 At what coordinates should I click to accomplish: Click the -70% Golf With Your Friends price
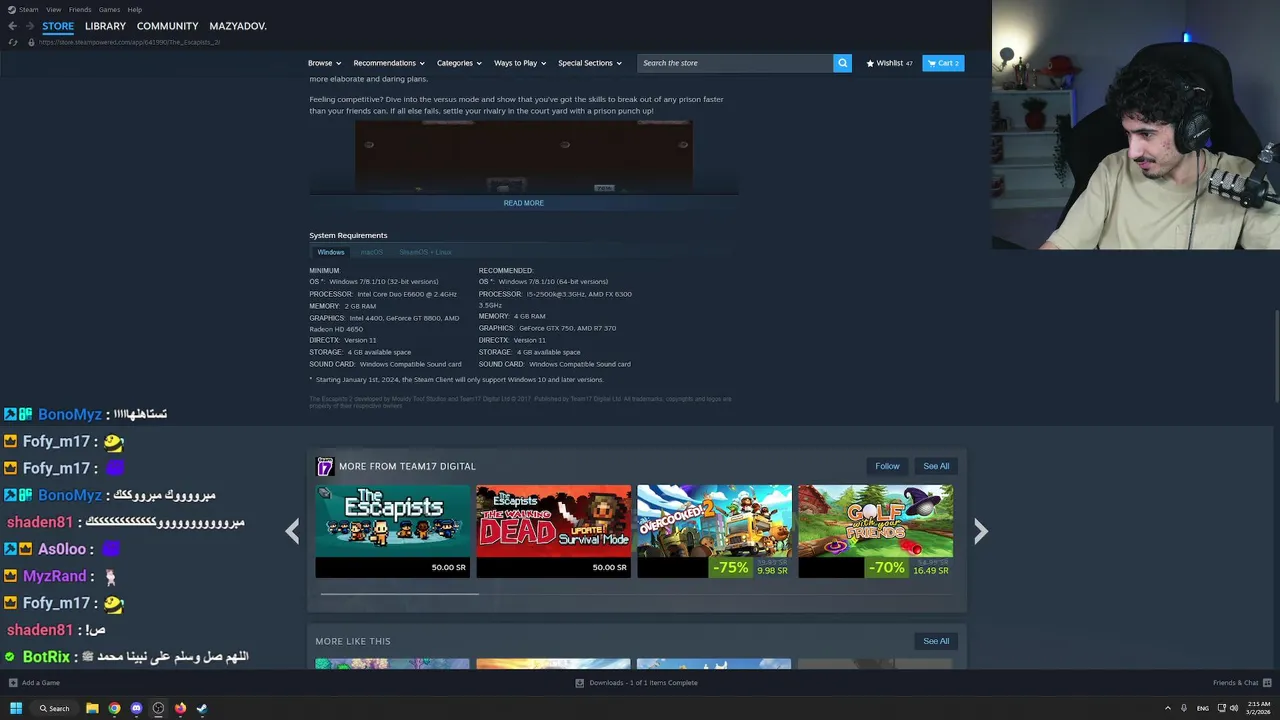(x=909, y=567)
